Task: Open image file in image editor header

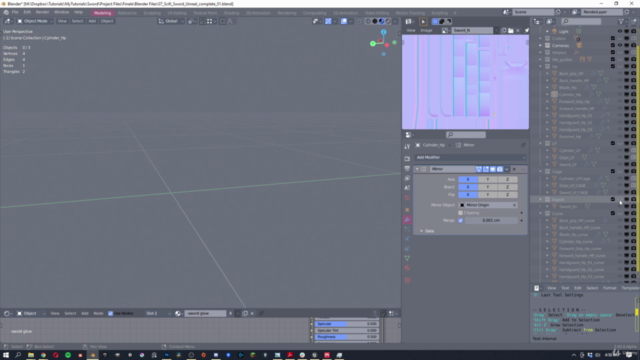Action: coord(511,31)
